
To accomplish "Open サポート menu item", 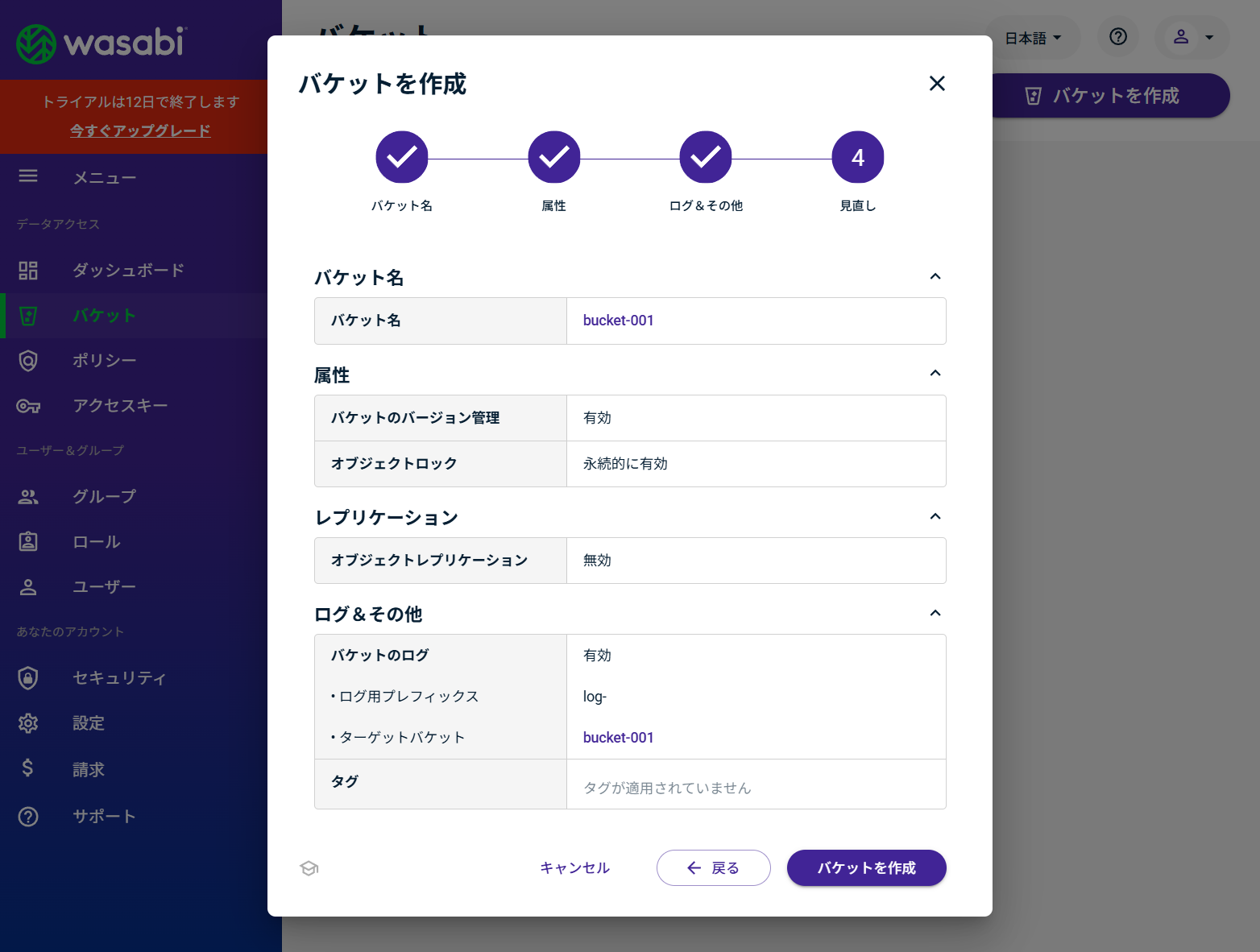I will tap(105, 817).
